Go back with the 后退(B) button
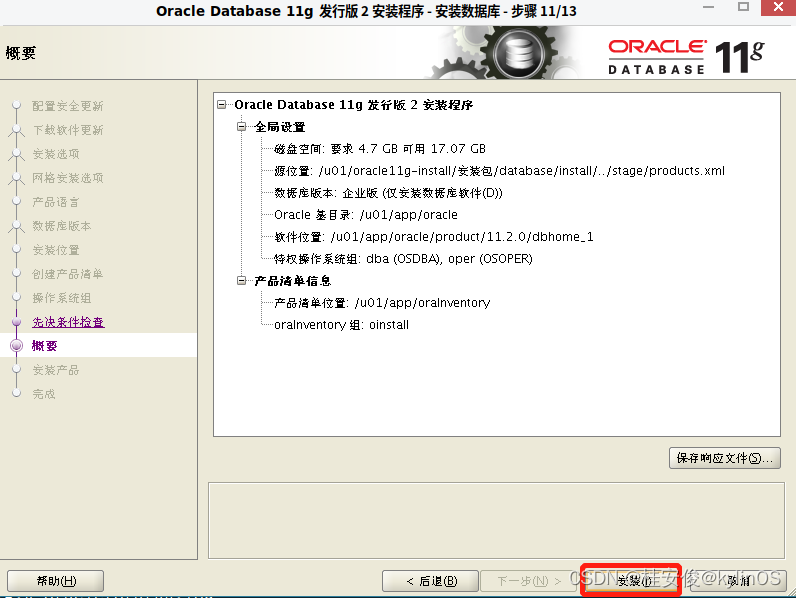Image resolution: width=796 pixels, height=598 pixels. coord(430,581)
